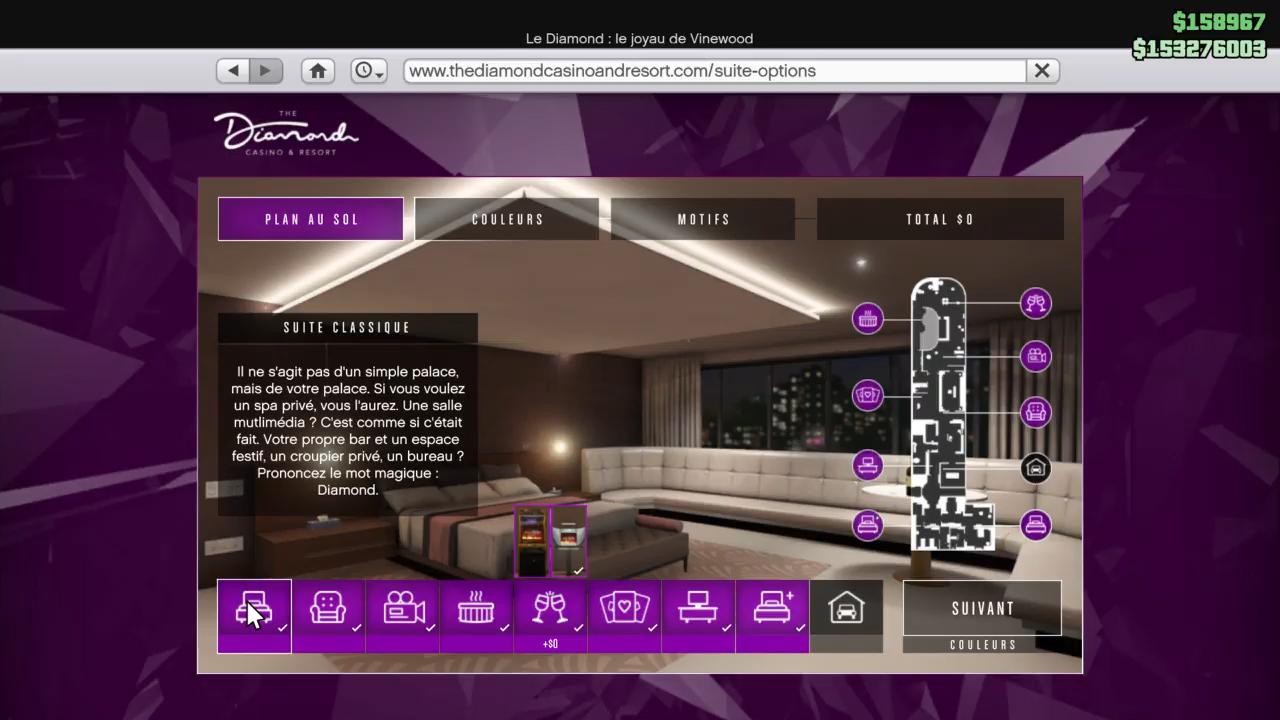This screenshot has height=720, width=1280.
Task: Select the hot tub marker on floor plan map
Action: pos(868,319)
